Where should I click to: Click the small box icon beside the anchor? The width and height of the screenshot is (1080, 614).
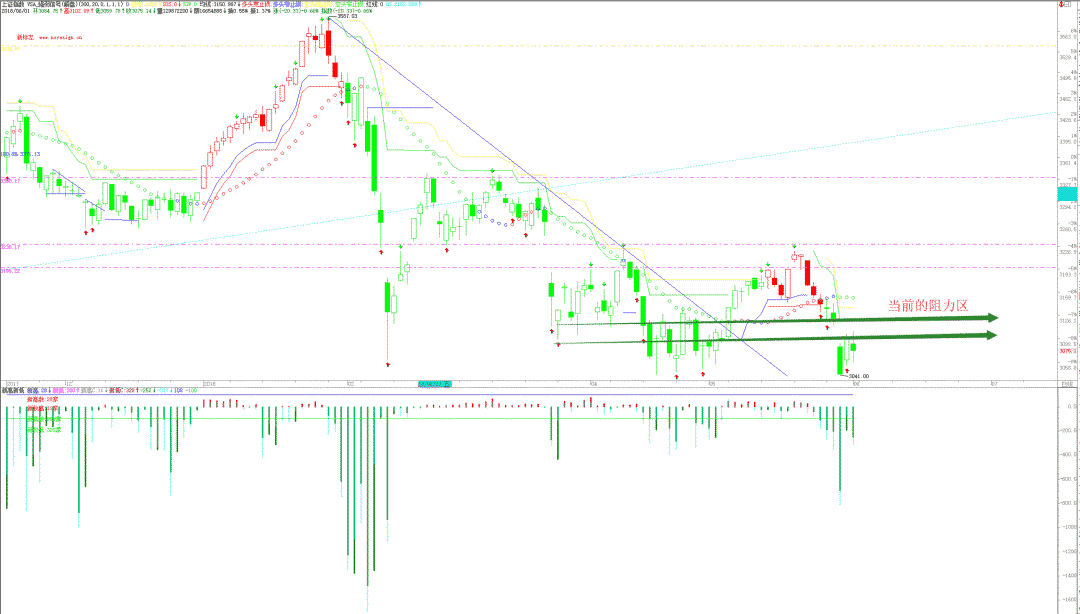(x=1066, y=6)
